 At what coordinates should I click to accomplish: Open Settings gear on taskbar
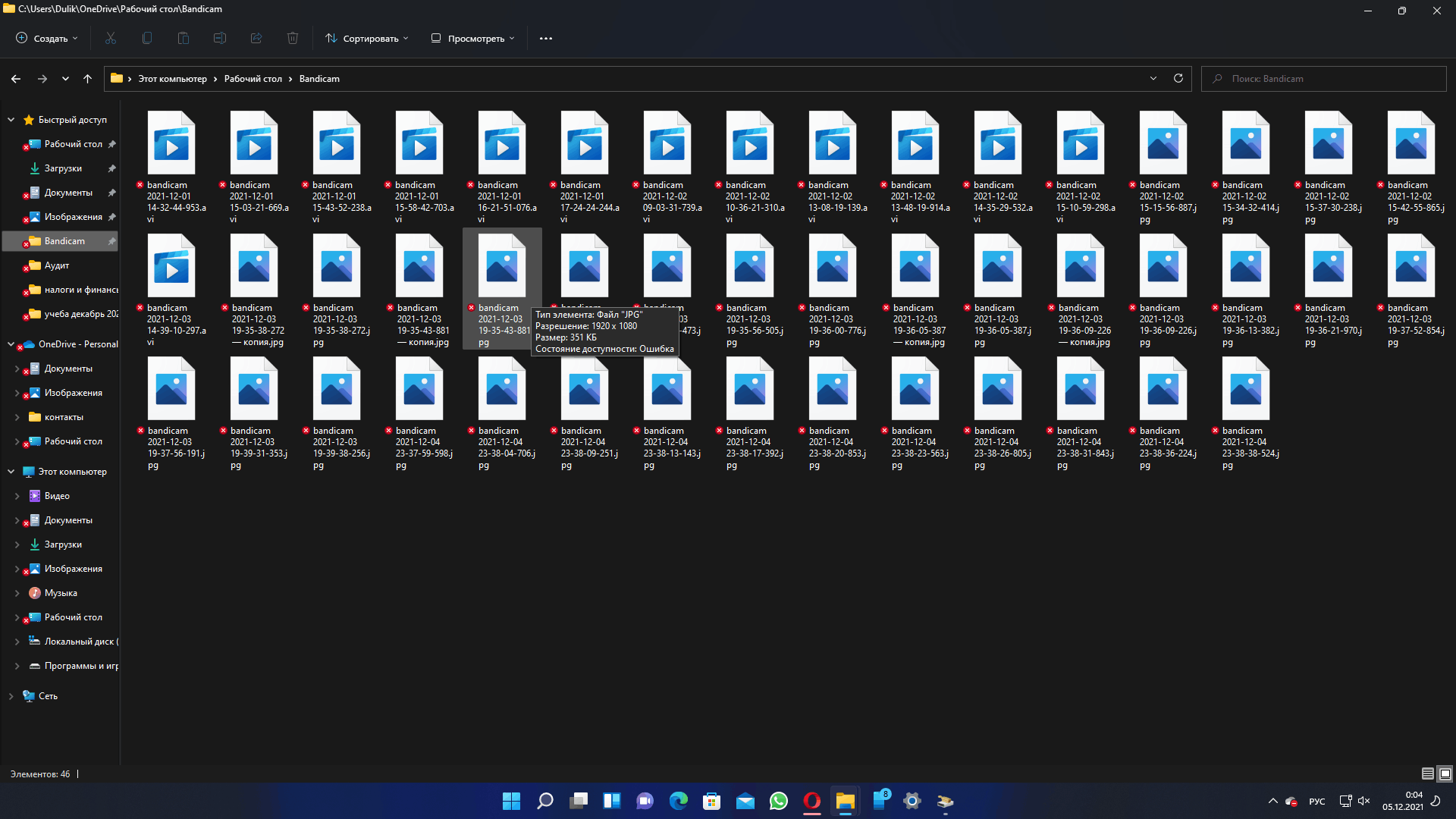pyautogui.click(x=912, y=801)
